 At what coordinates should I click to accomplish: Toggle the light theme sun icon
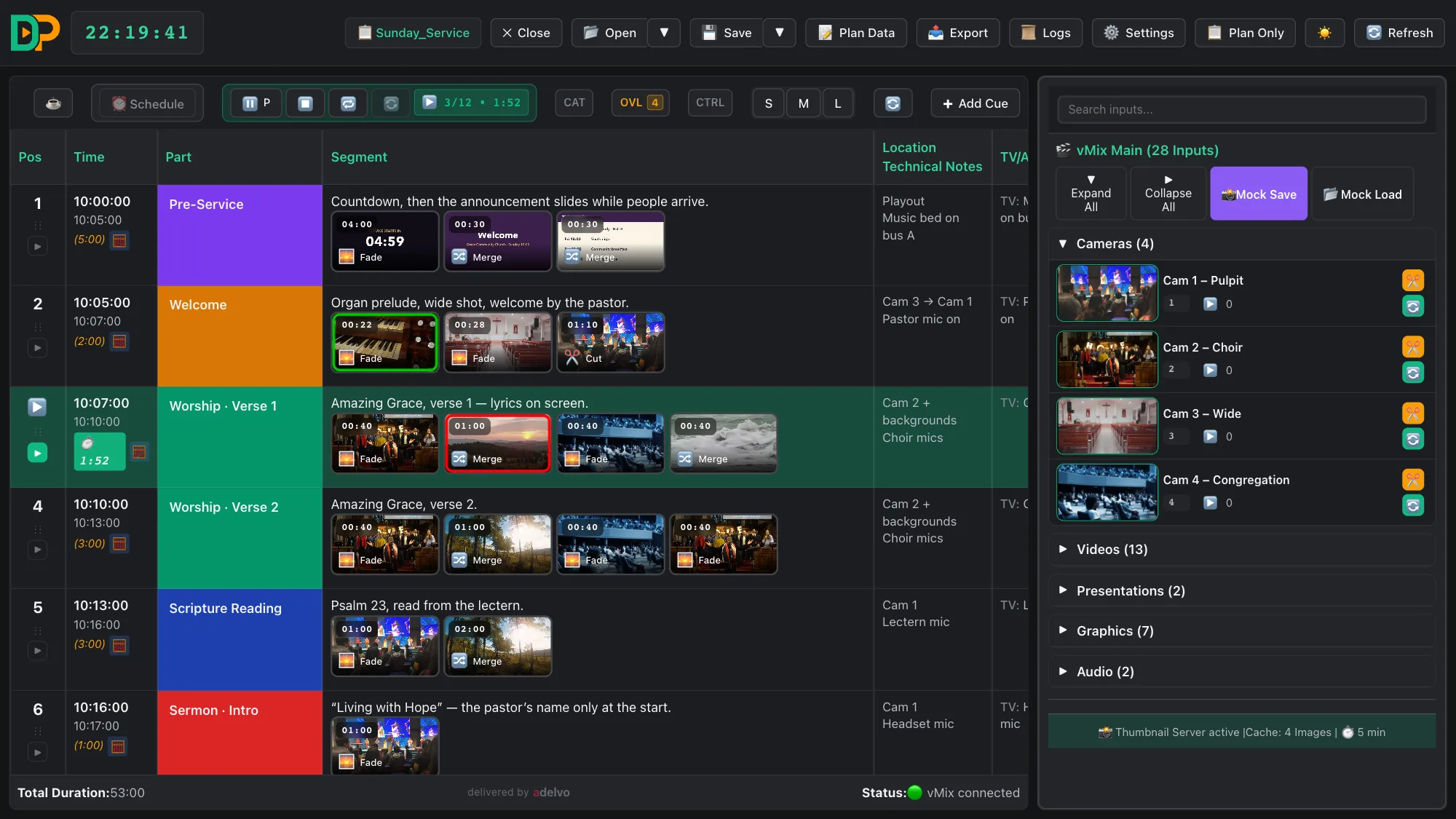(1324, 33)
